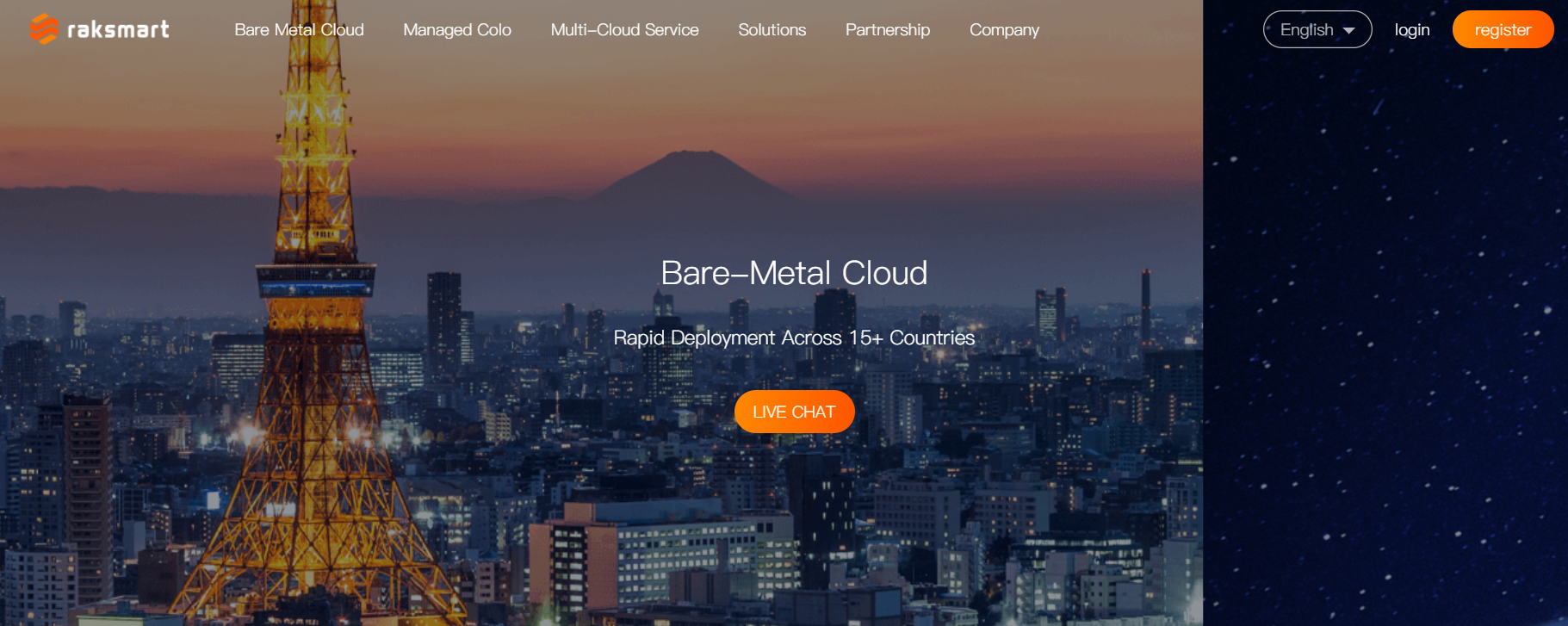
Task: Open the Partnership menu
Action: [888, 29]
